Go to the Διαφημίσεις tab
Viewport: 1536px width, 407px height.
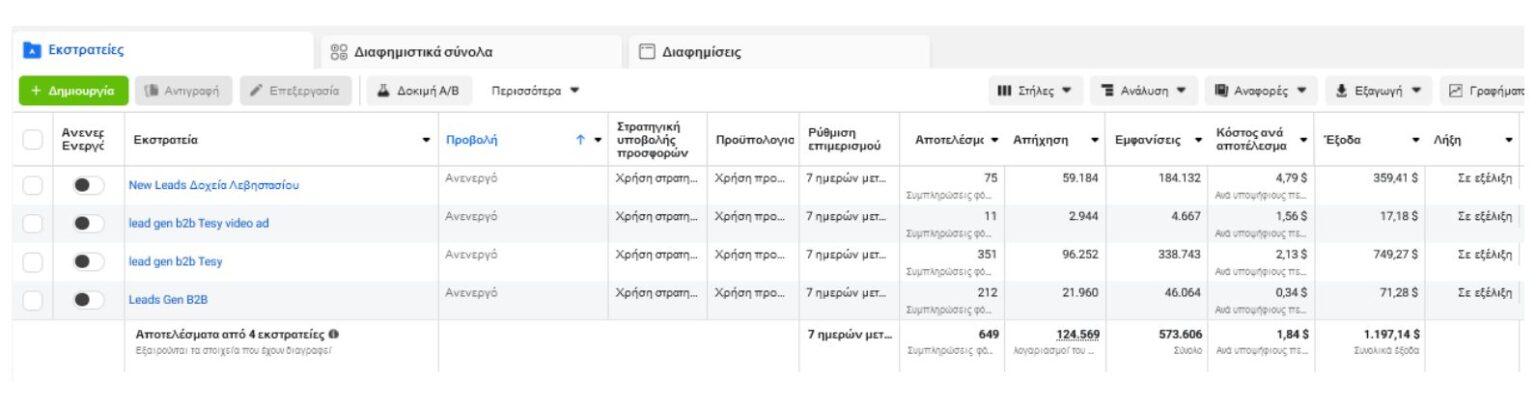click(x=779, y=52)
